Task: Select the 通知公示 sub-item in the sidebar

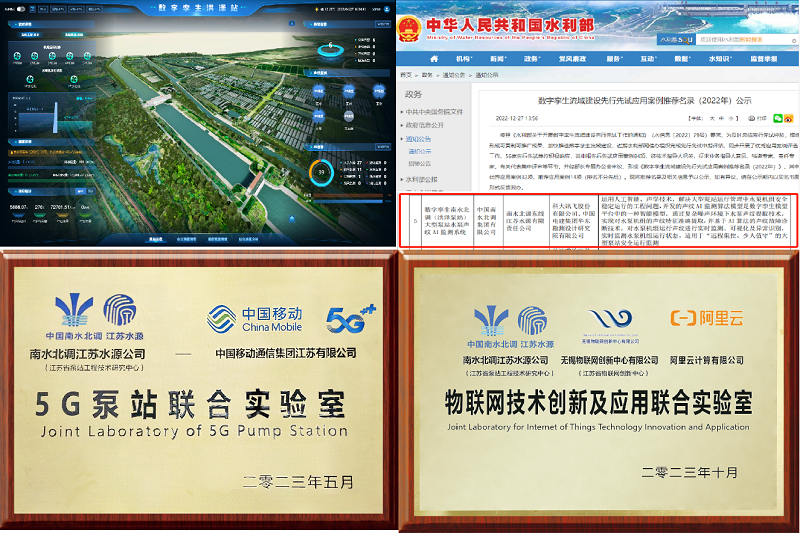Action: 420,152
